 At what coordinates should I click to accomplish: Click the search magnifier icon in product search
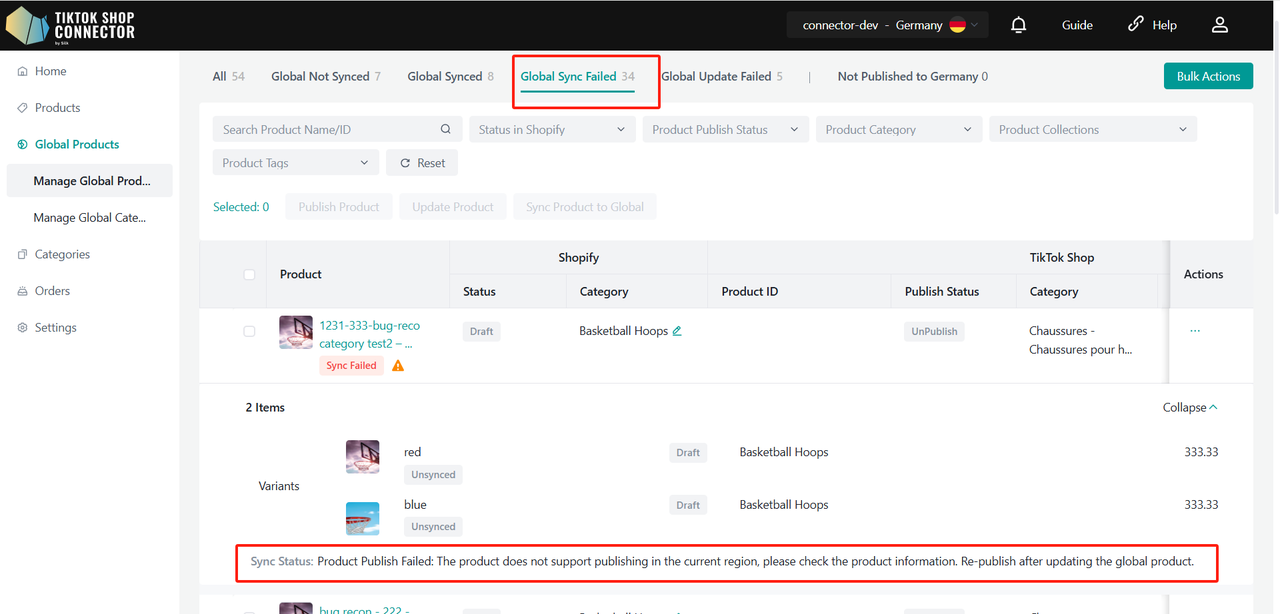pyautogui.click(x=446, y=129)
